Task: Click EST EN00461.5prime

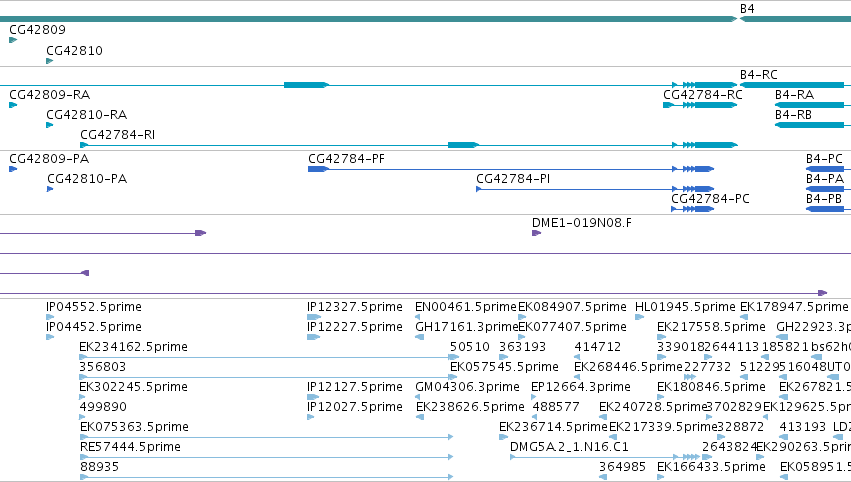Action: pyautogui.click(x=466, y=307)
